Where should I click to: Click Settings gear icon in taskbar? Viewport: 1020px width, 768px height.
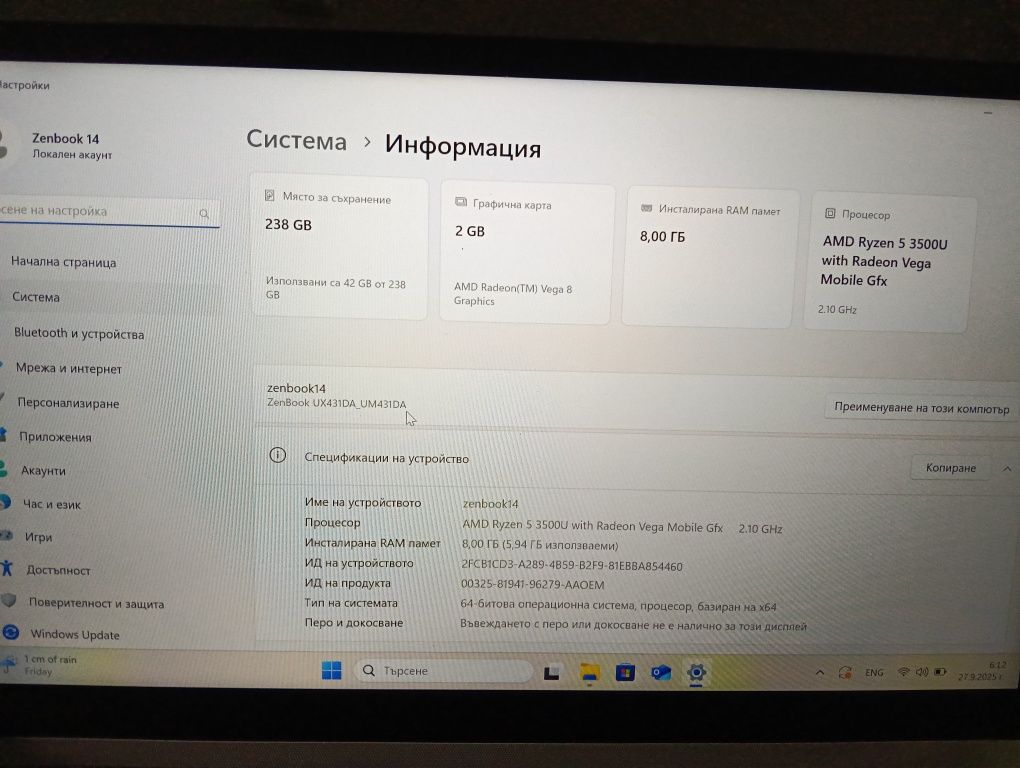pyautogui.click(x=697, y=672)
